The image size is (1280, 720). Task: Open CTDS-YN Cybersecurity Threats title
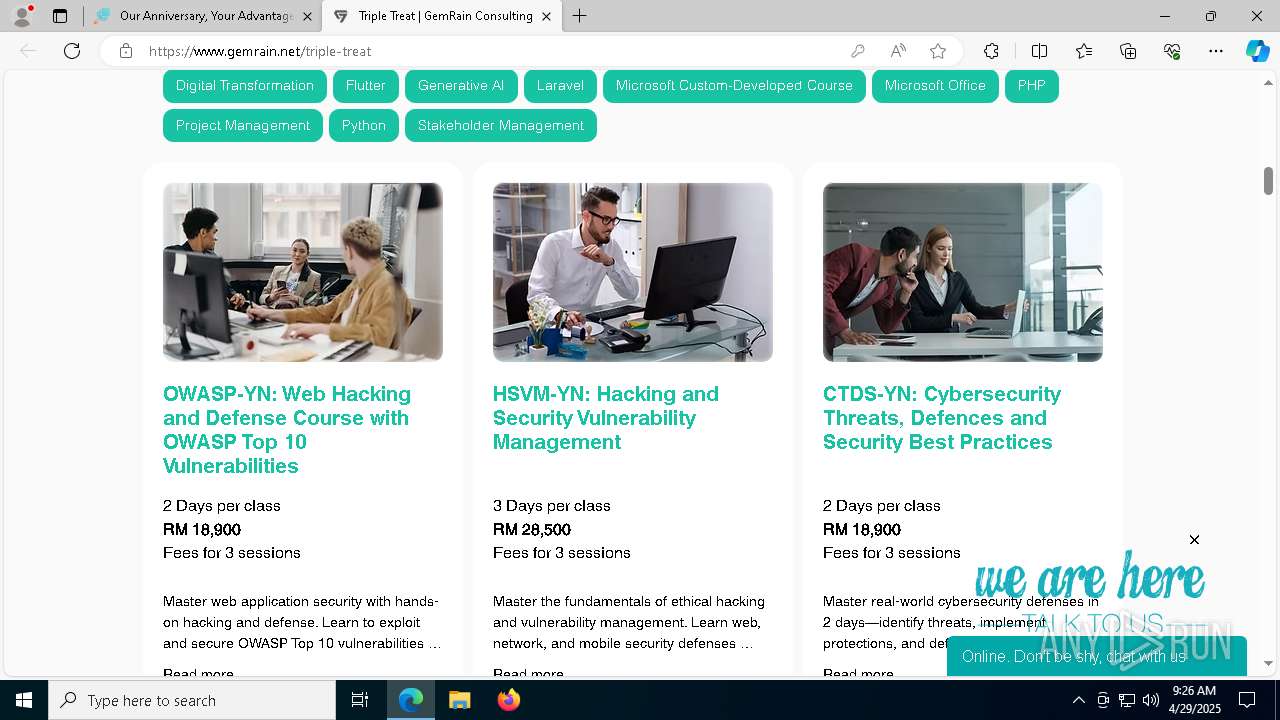942,418
